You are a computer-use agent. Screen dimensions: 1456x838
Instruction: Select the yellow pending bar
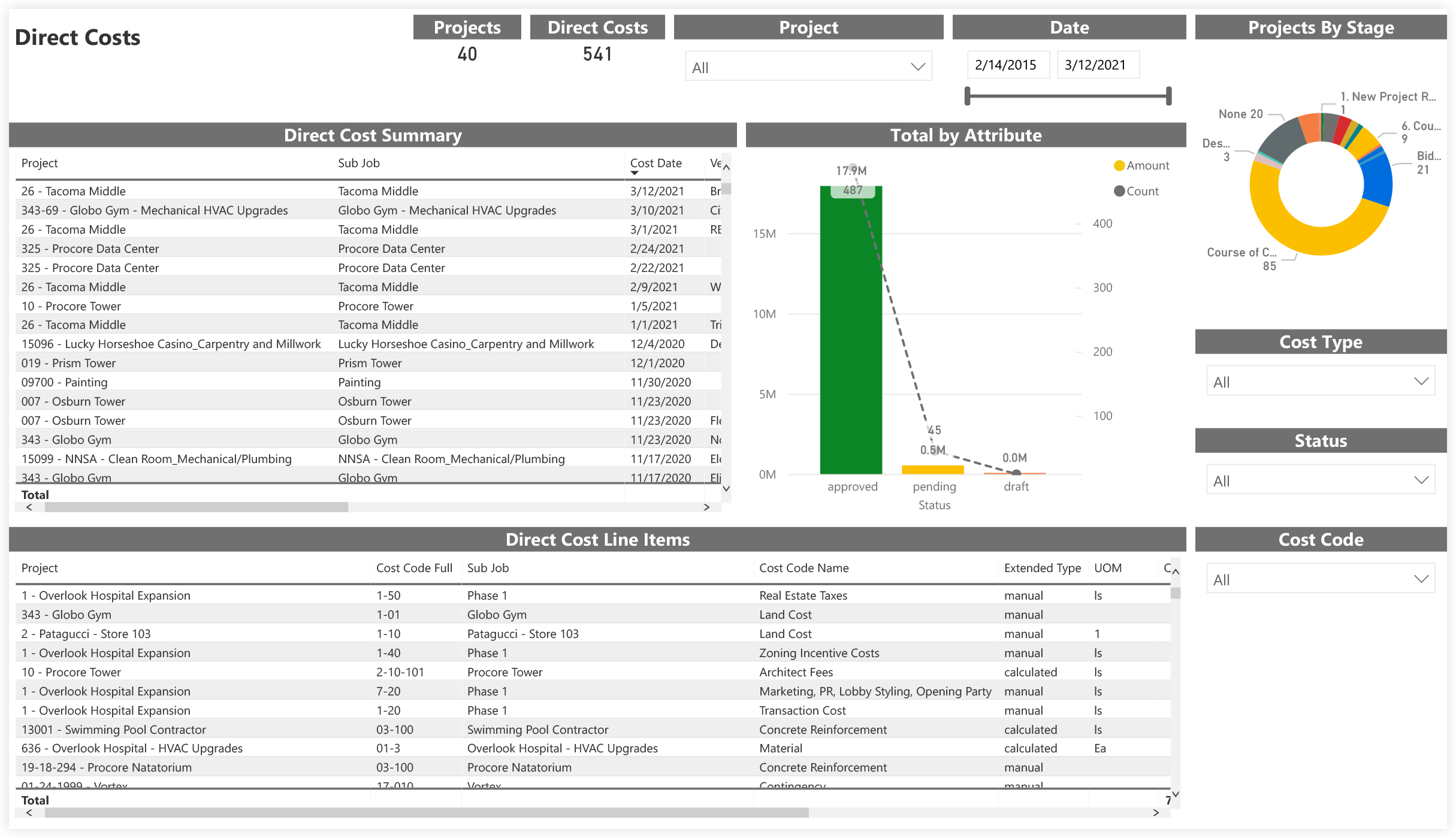(932, 470)
